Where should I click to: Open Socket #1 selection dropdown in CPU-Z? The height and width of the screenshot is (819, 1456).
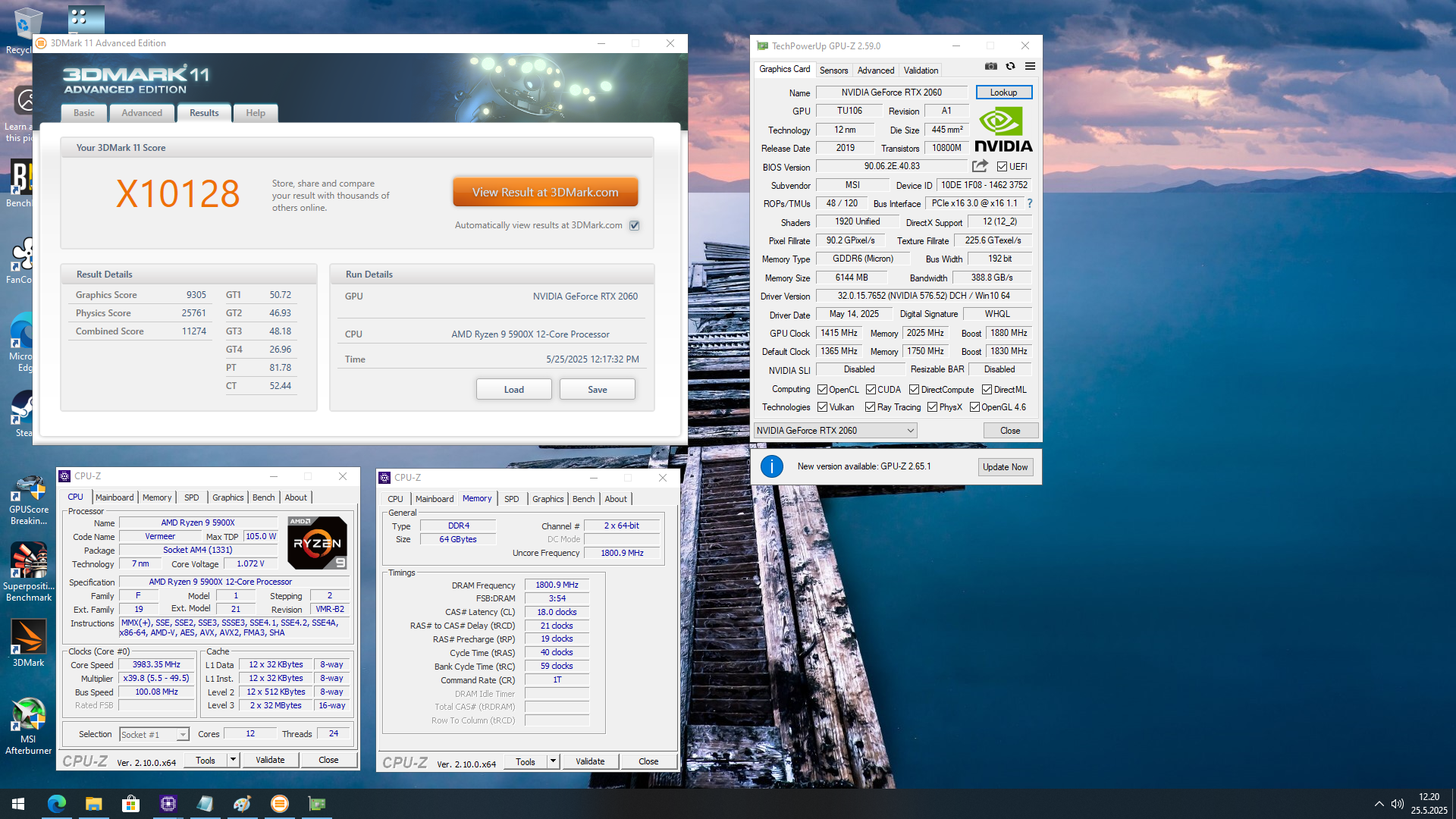[x=154, y=734]
